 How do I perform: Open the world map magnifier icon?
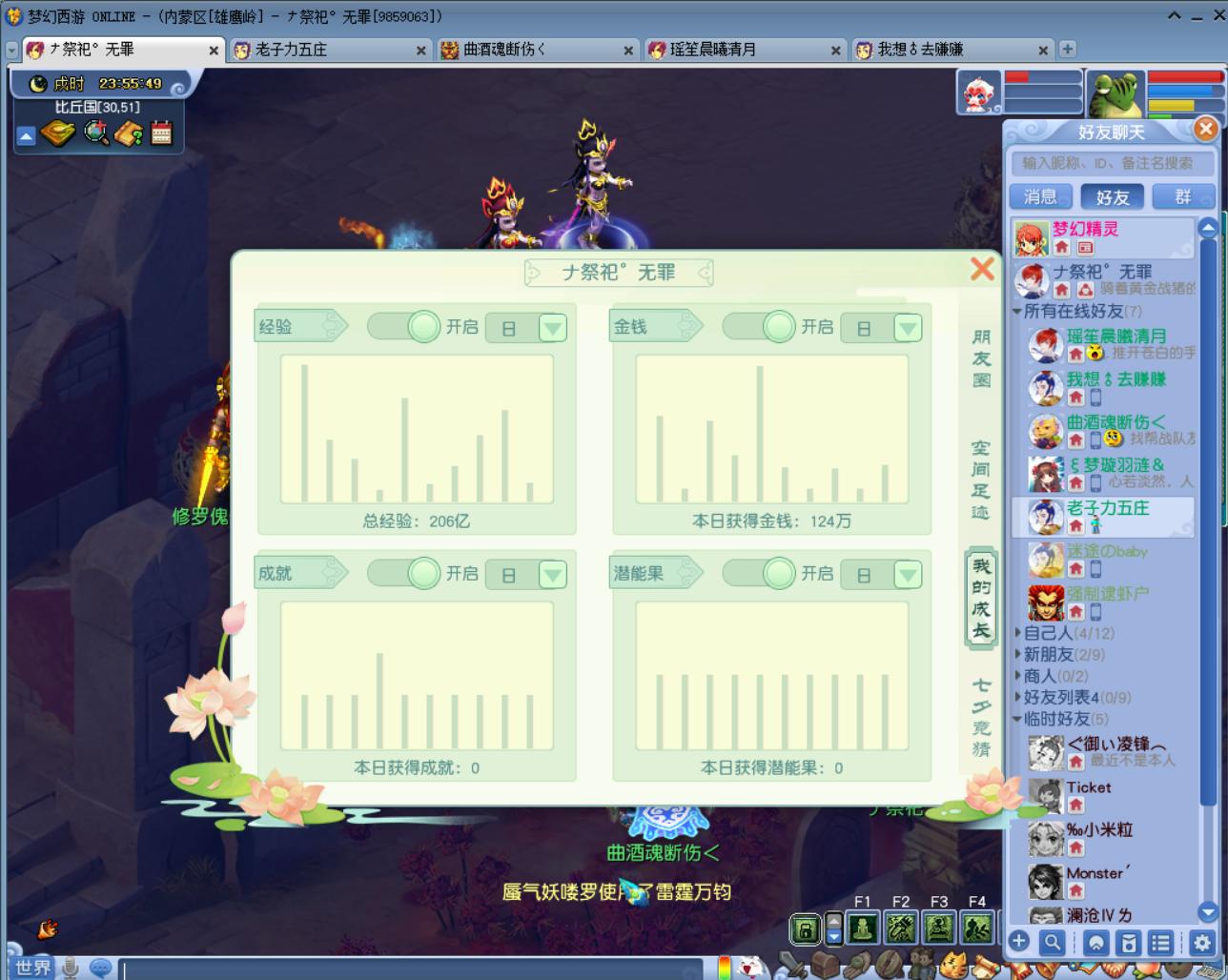96,133
